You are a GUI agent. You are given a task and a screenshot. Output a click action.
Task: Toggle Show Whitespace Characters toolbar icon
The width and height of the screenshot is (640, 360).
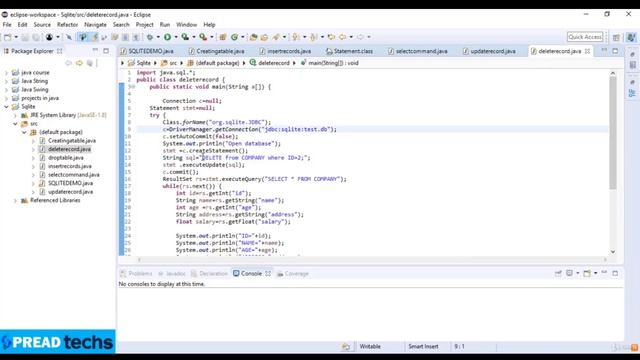(136, 37)
